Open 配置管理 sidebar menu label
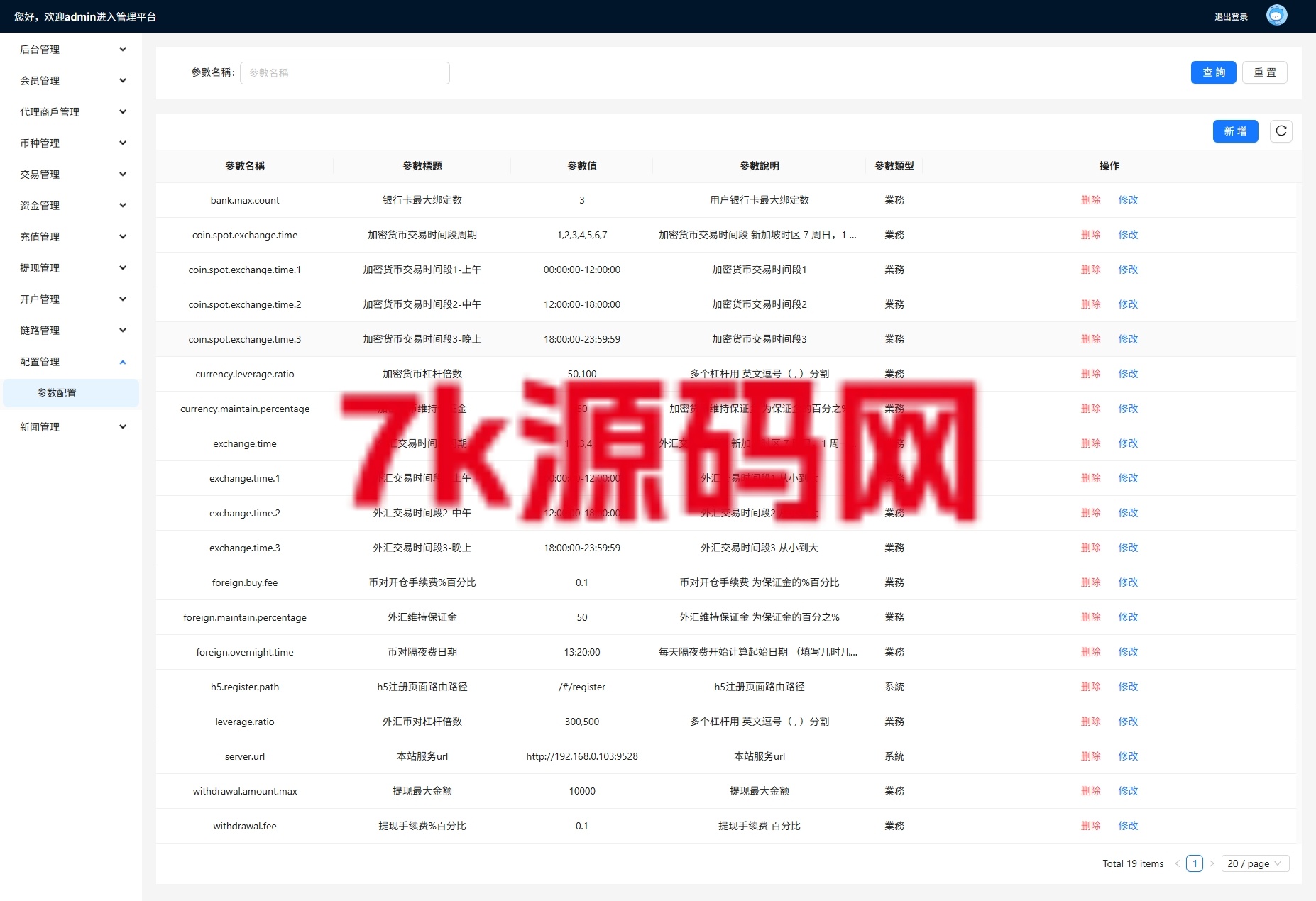 point(40,361)
